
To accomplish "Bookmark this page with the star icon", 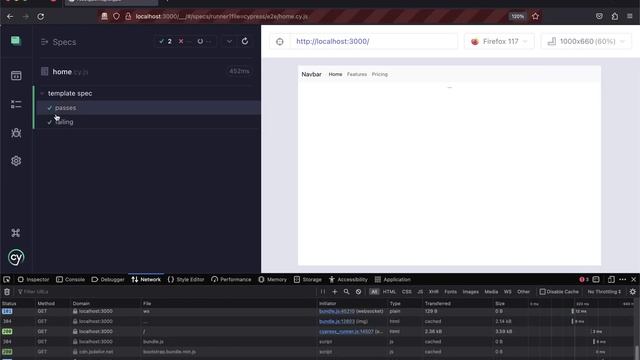I will pos(536,16).
